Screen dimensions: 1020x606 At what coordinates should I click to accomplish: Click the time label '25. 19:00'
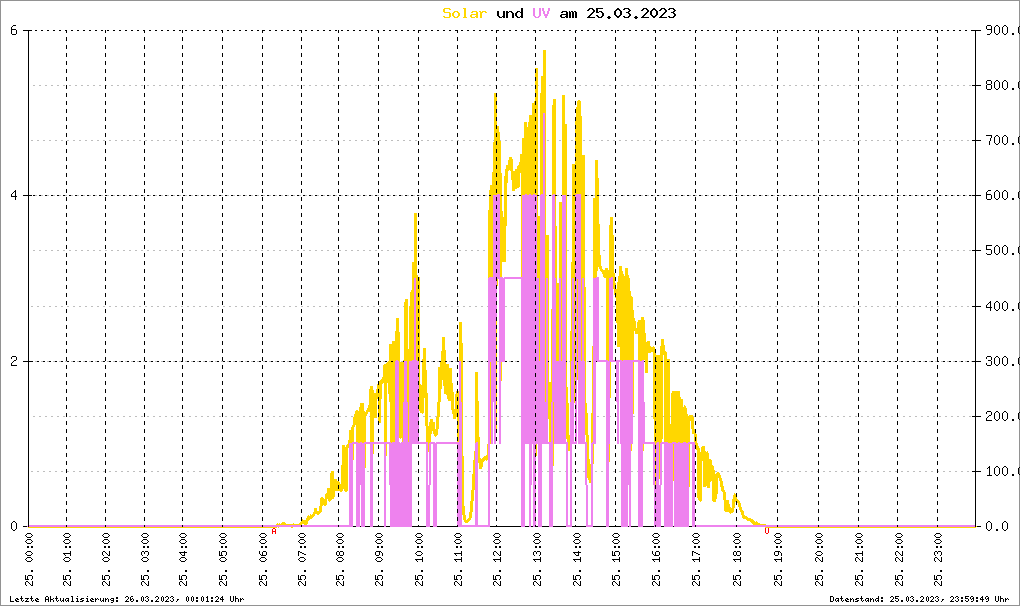pyautogui.click(x=778, y=560)
